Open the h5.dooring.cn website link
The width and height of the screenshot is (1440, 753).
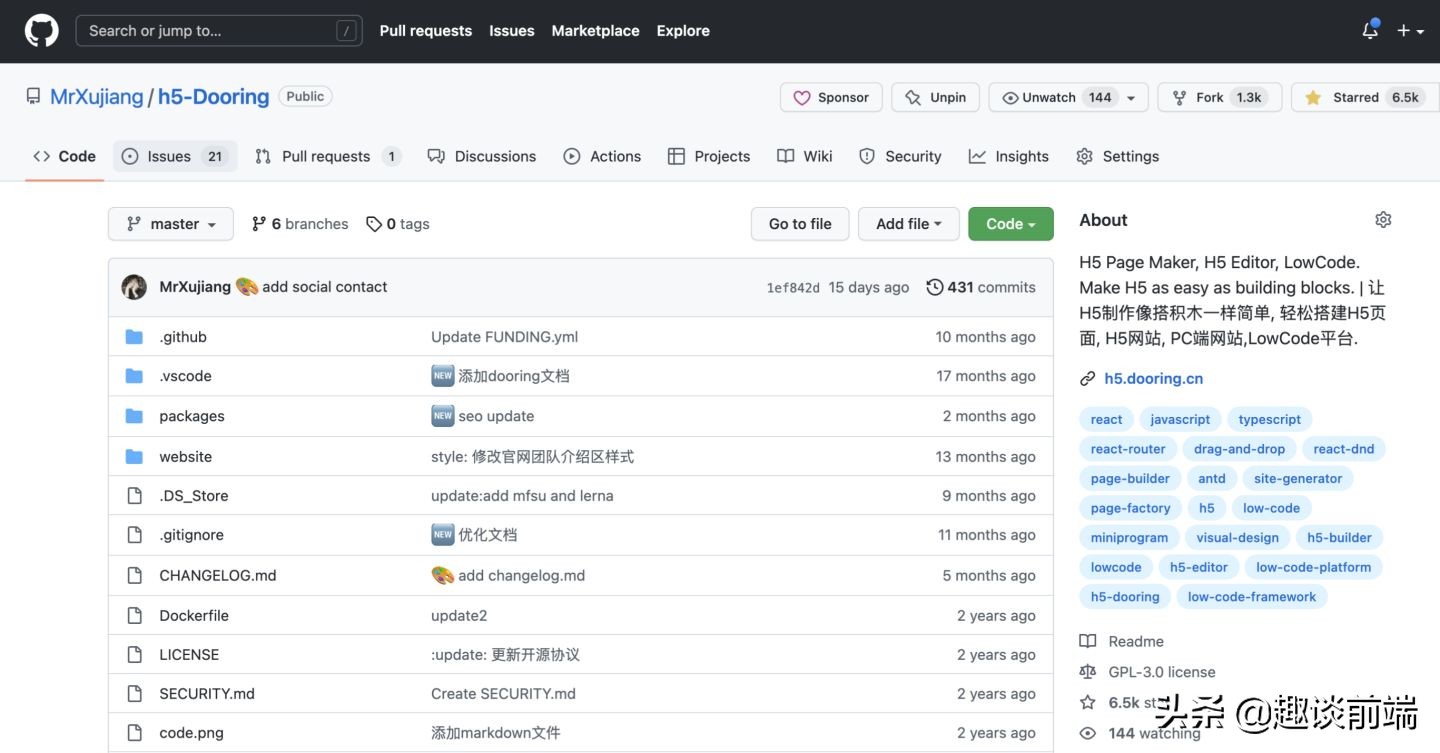coord(1153,379)
